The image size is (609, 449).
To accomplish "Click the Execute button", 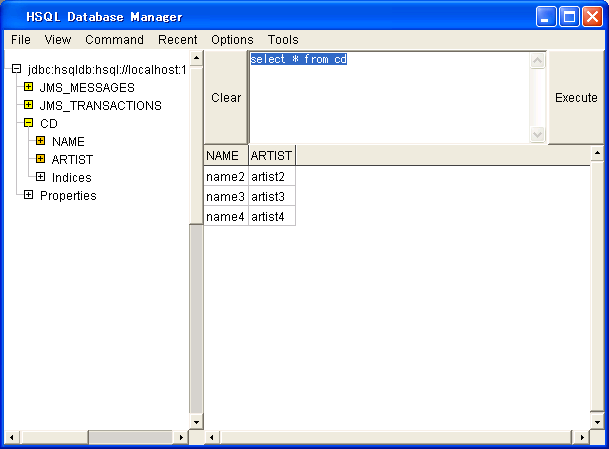I will pyautogui.click(x=576, y=97).
